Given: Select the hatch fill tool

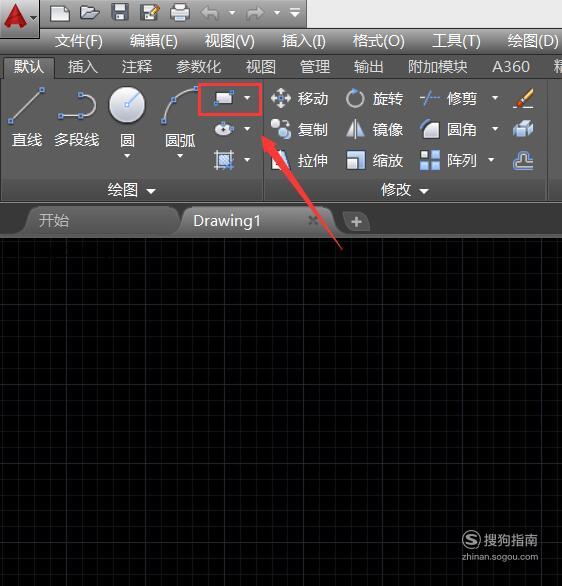Looking at the screenshot, I should [224, 160].
